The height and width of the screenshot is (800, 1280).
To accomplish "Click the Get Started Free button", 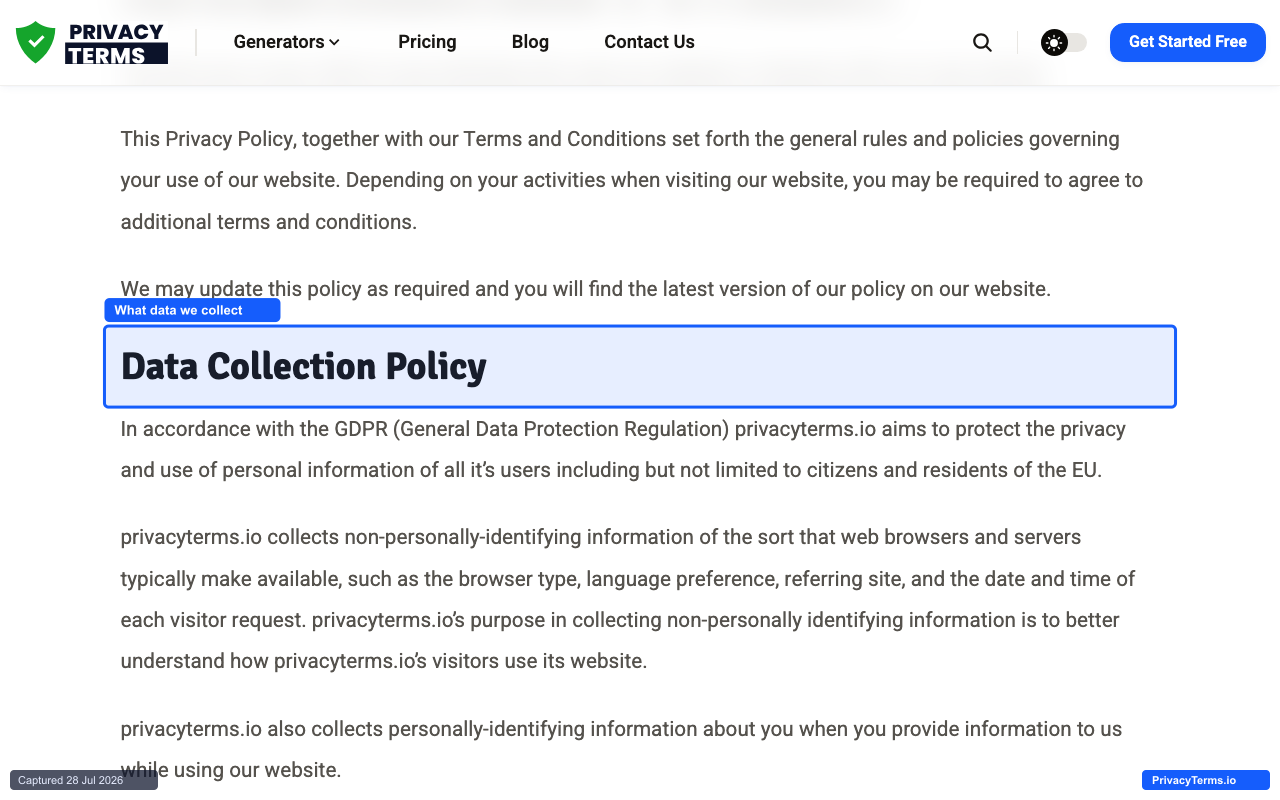I will point(1188,42).
